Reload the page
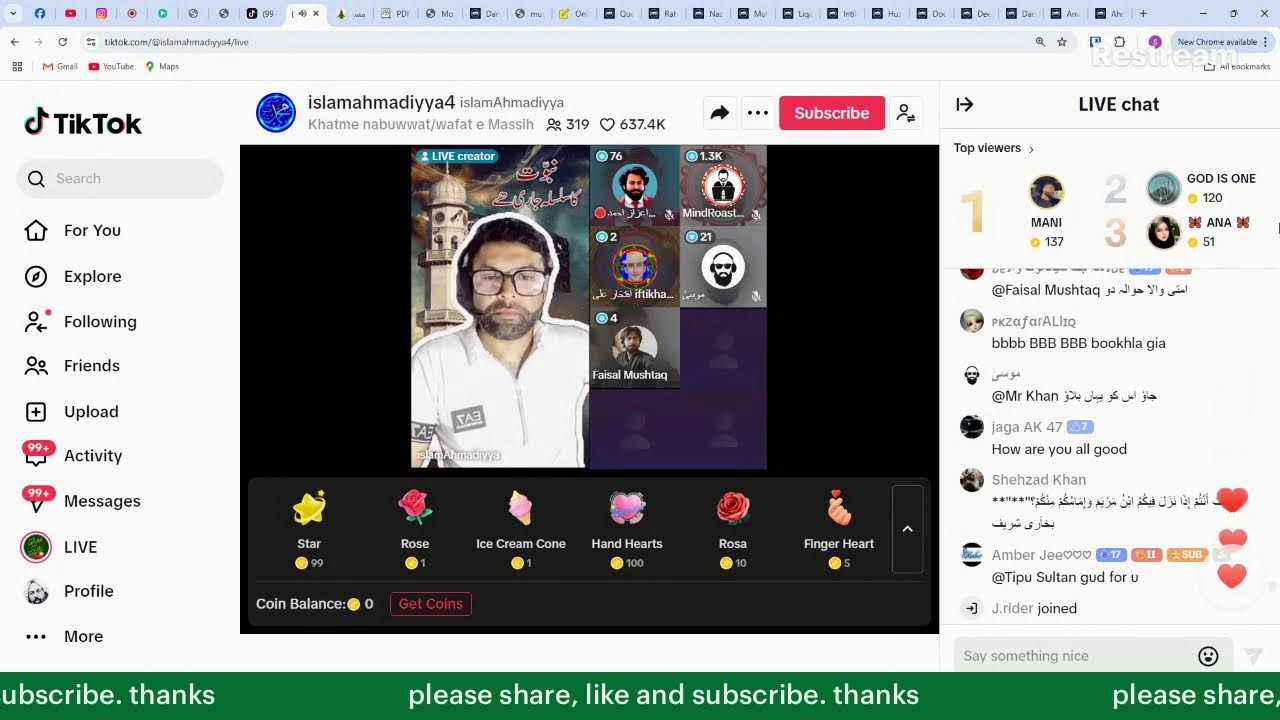 62,42
